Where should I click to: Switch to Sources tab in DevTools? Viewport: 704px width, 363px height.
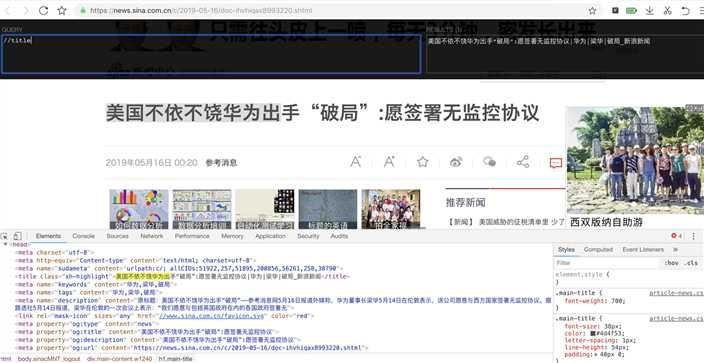tap(117, 236)
